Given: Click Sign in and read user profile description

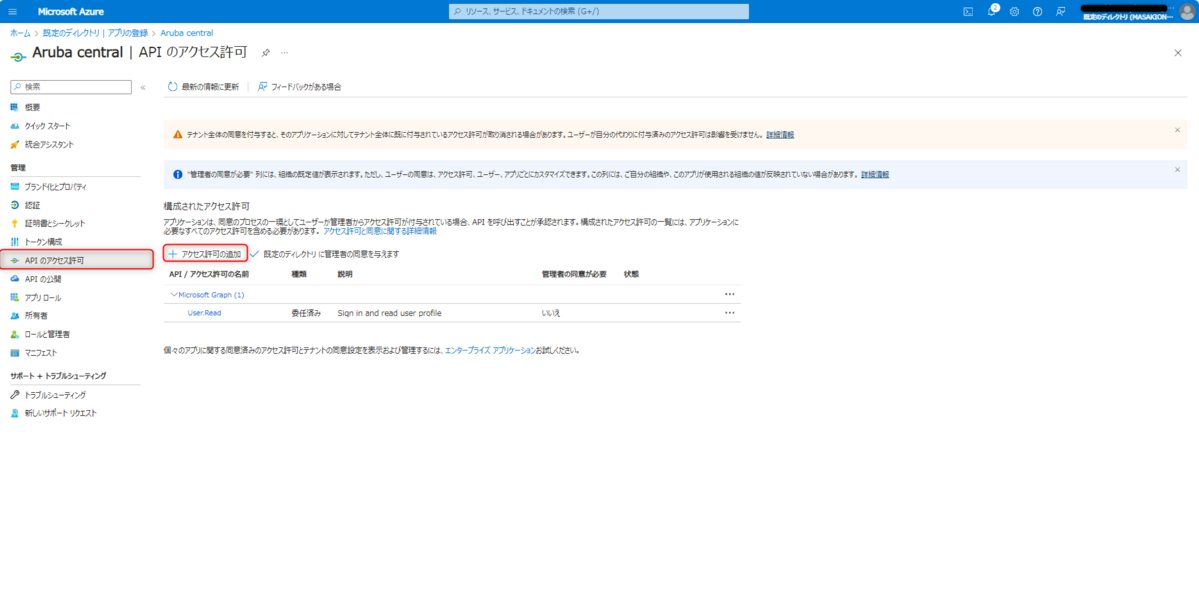Looking at the screenshot, I should tap(389, 313).
